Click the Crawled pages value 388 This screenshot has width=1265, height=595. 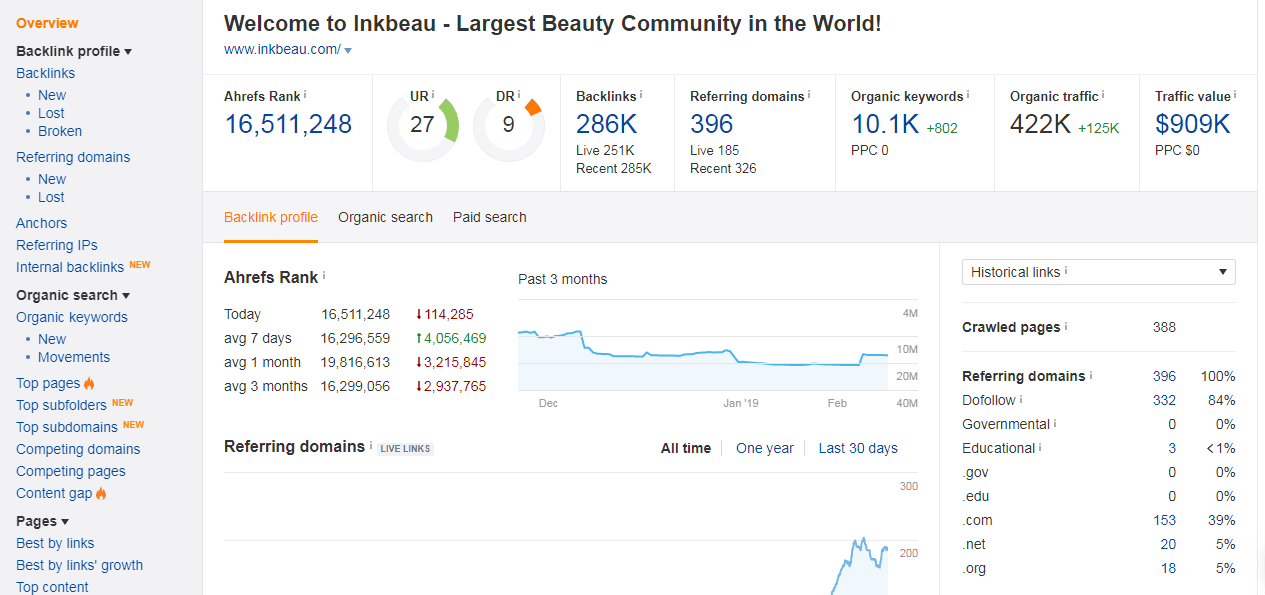point(1164,327)
